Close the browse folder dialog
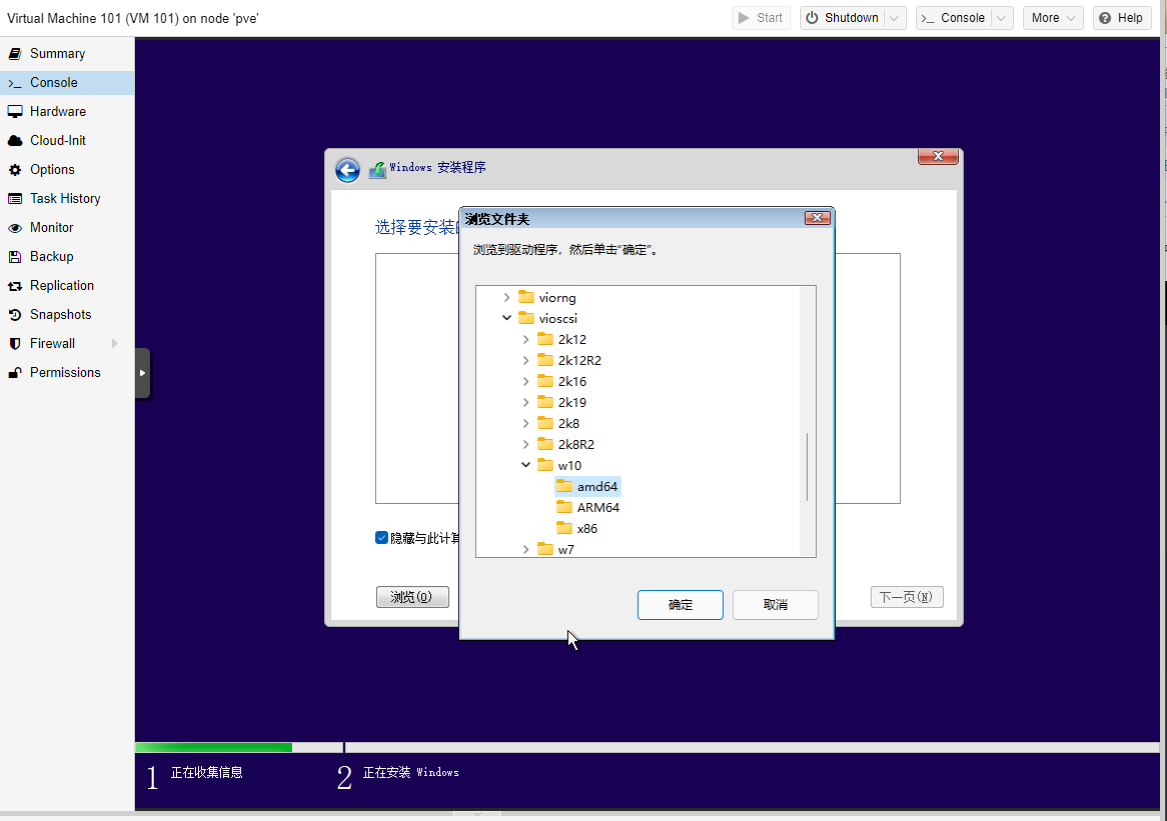Screen dimensions: 1167x821 [x=817, y=217]
